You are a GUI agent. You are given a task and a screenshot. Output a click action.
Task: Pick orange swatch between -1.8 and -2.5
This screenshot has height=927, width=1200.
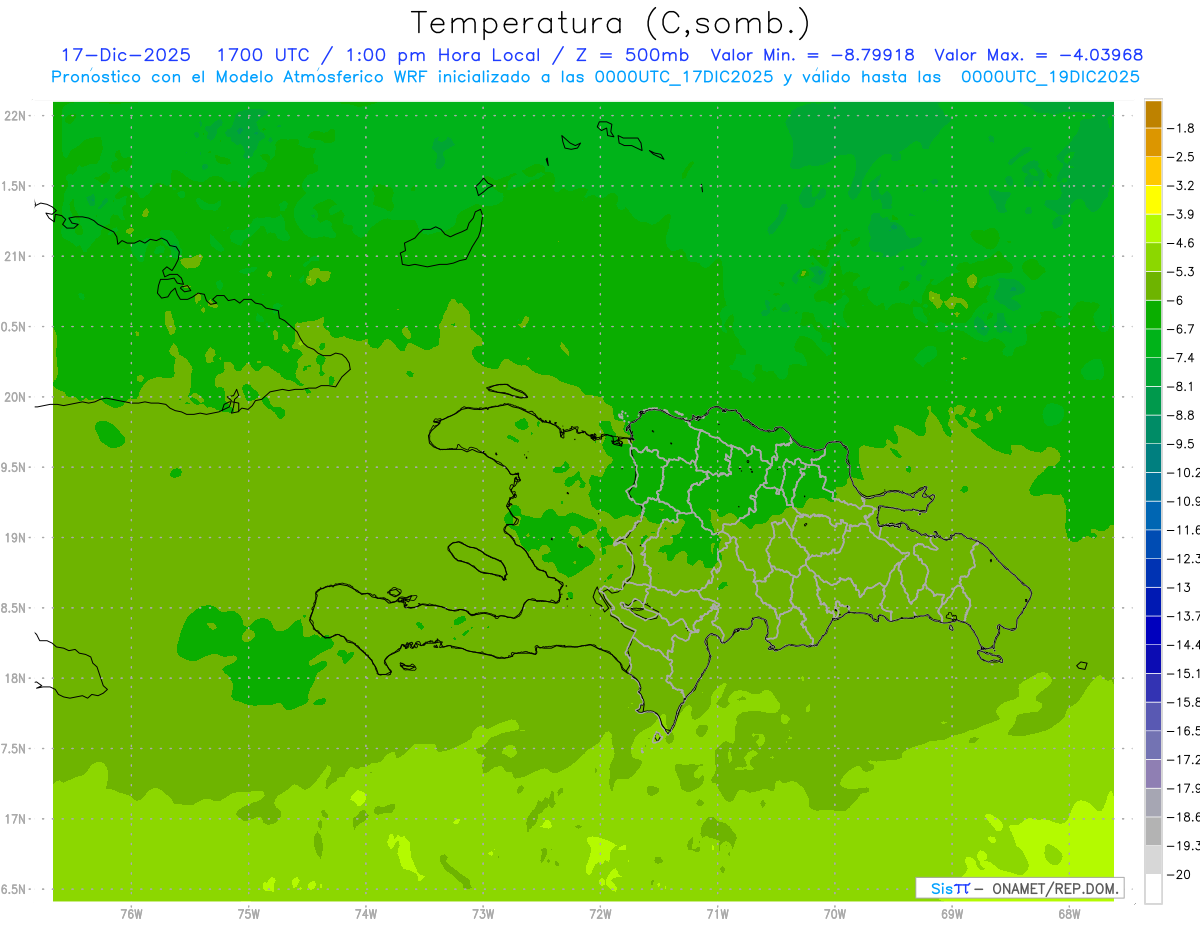tap(1153, 143)
